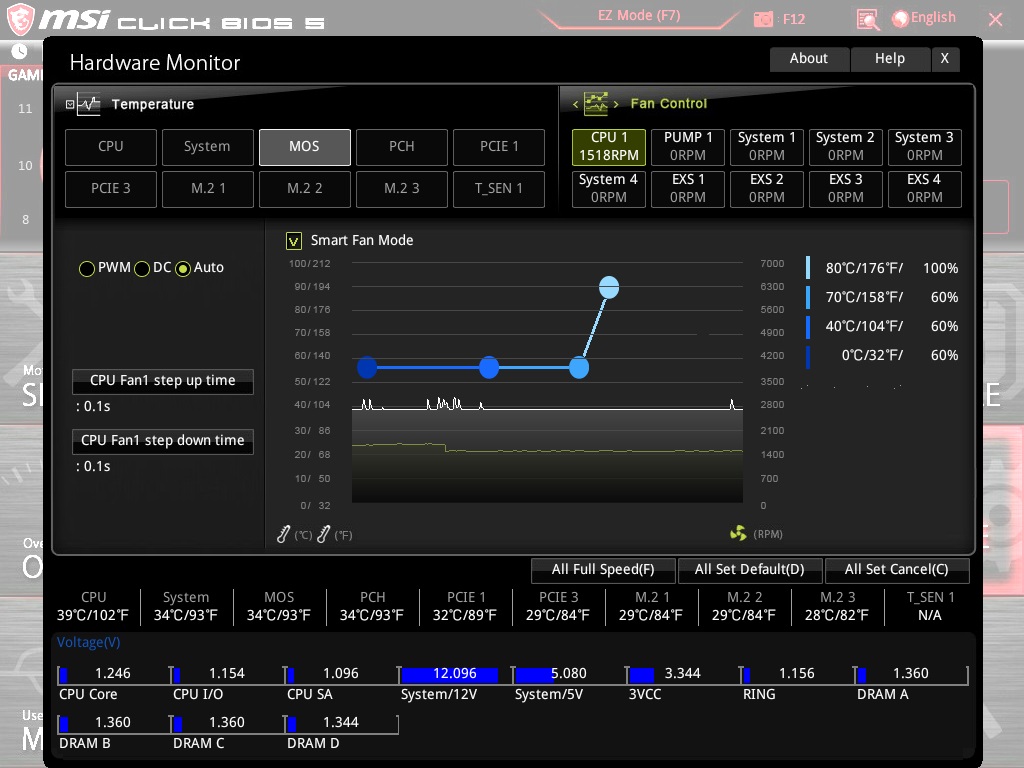Viewport: 1024px width, 768px height.
Task: Click the fan RPM icon
Action: pyautogui.click(x=739, y=534)
